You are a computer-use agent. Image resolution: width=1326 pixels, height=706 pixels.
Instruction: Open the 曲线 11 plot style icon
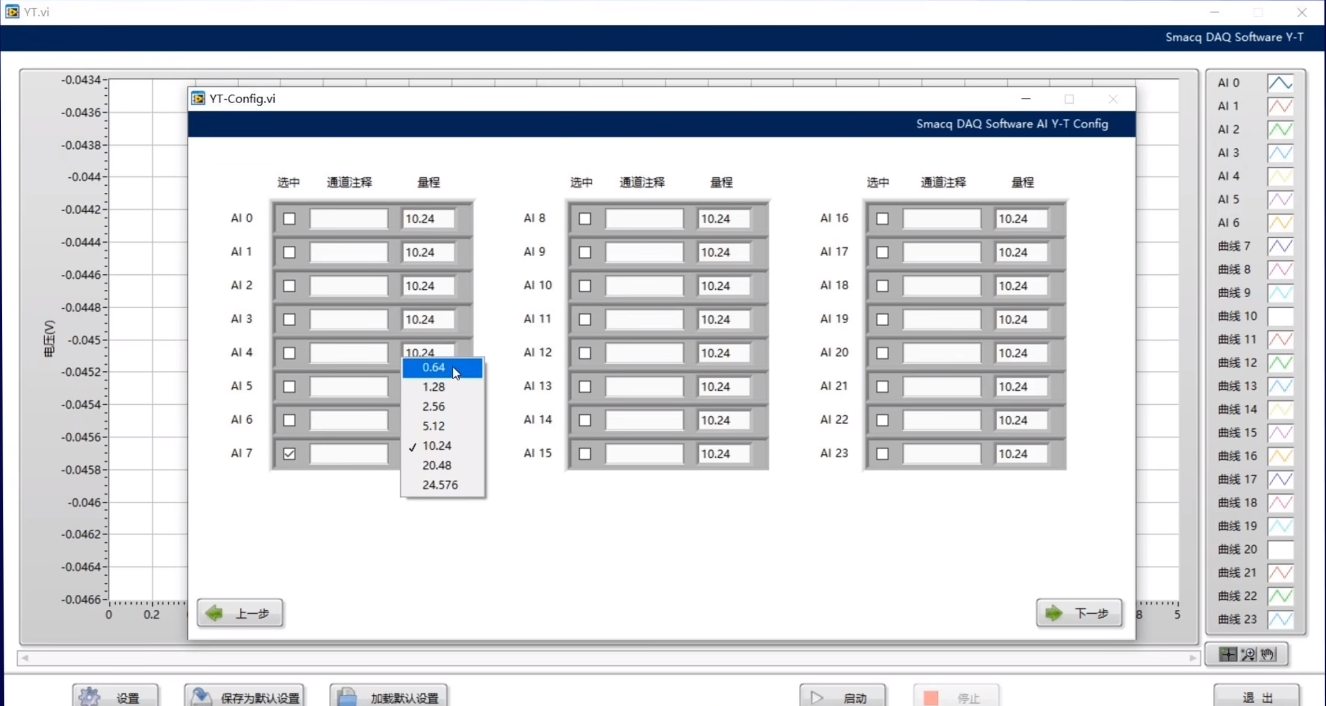[1280, 340]
